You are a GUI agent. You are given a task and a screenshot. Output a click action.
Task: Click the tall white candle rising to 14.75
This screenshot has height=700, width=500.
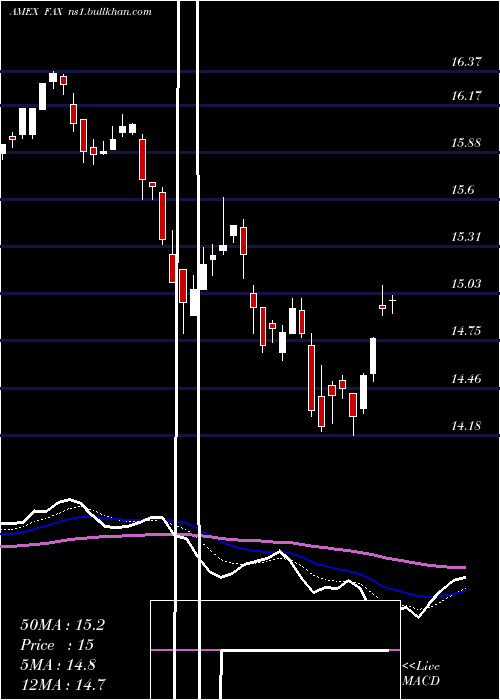(x=373, y=356)
